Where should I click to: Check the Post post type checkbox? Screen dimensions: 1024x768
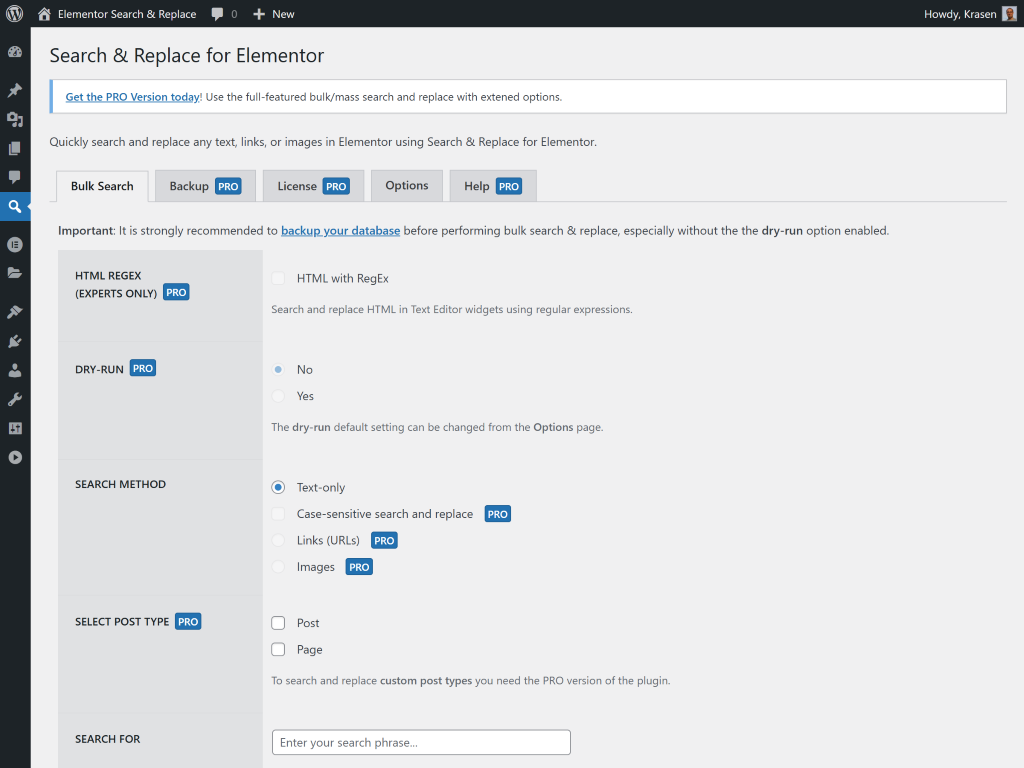point(279,623)
